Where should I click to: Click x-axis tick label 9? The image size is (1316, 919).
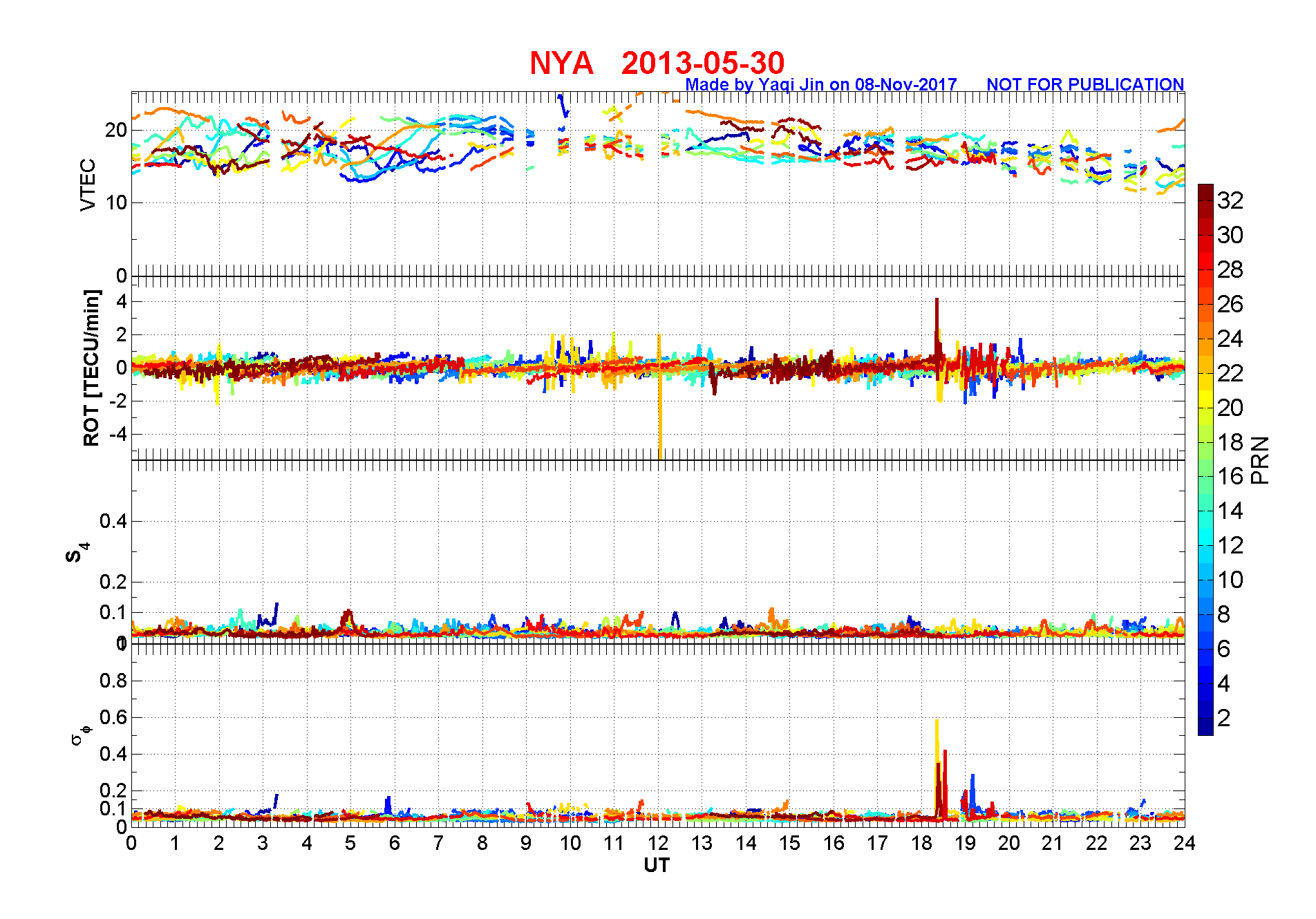(526, 843)
